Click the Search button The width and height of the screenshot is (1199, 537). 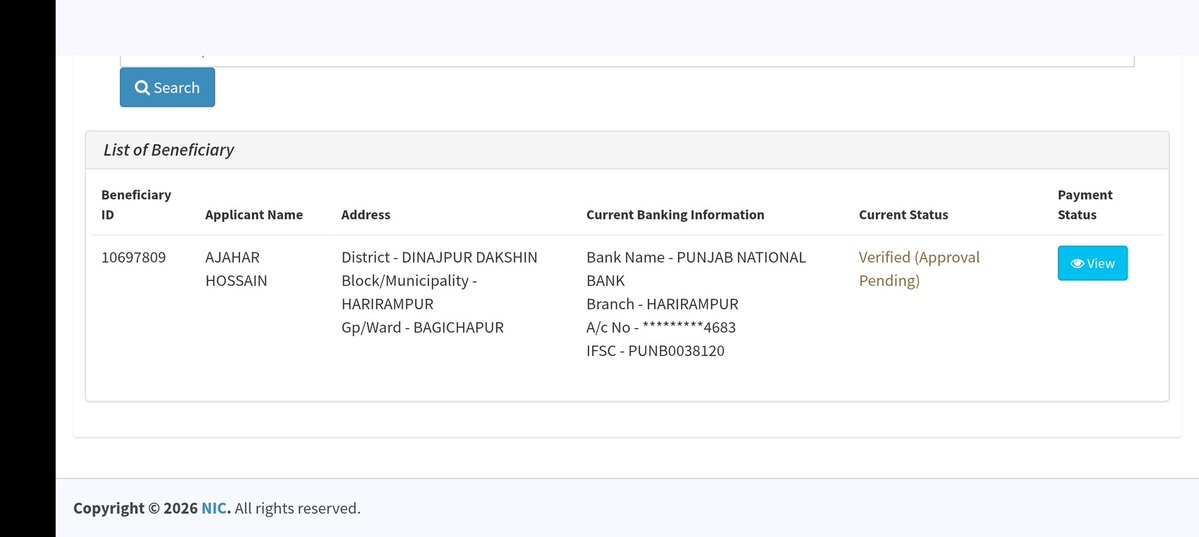tap(167, 87)
